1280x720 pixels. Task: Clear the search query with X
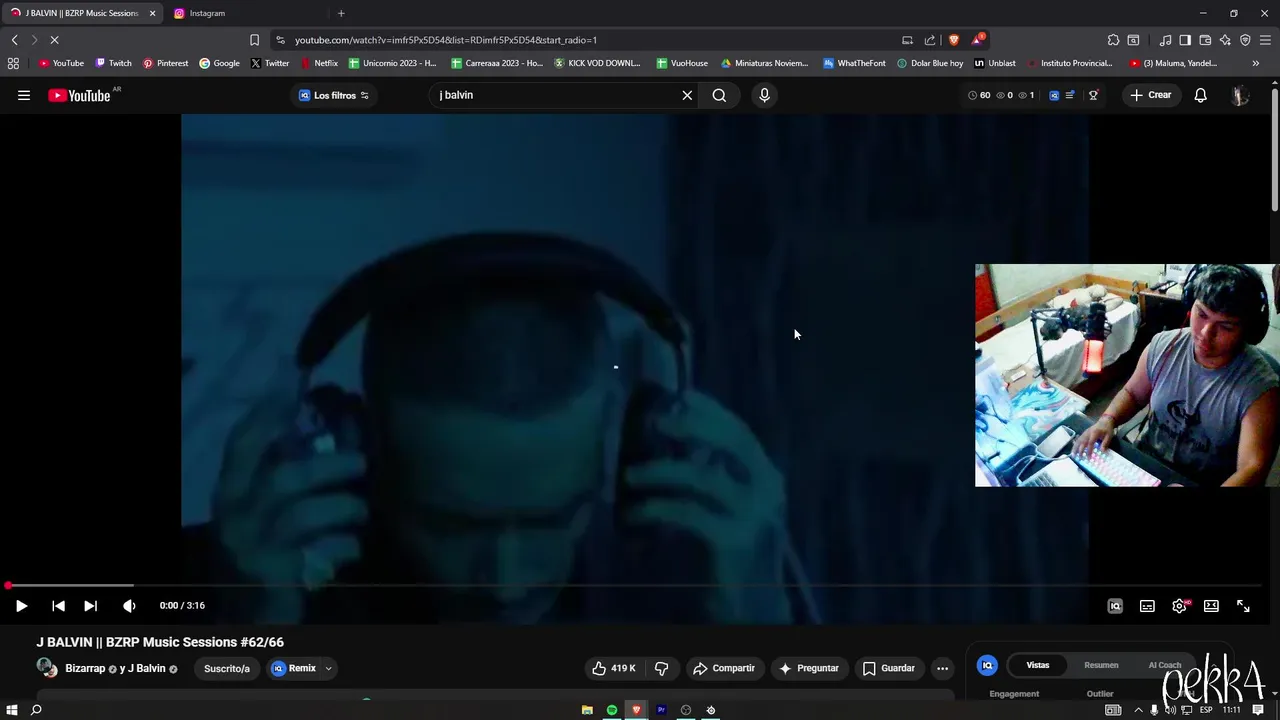click(x=687, y=95)
